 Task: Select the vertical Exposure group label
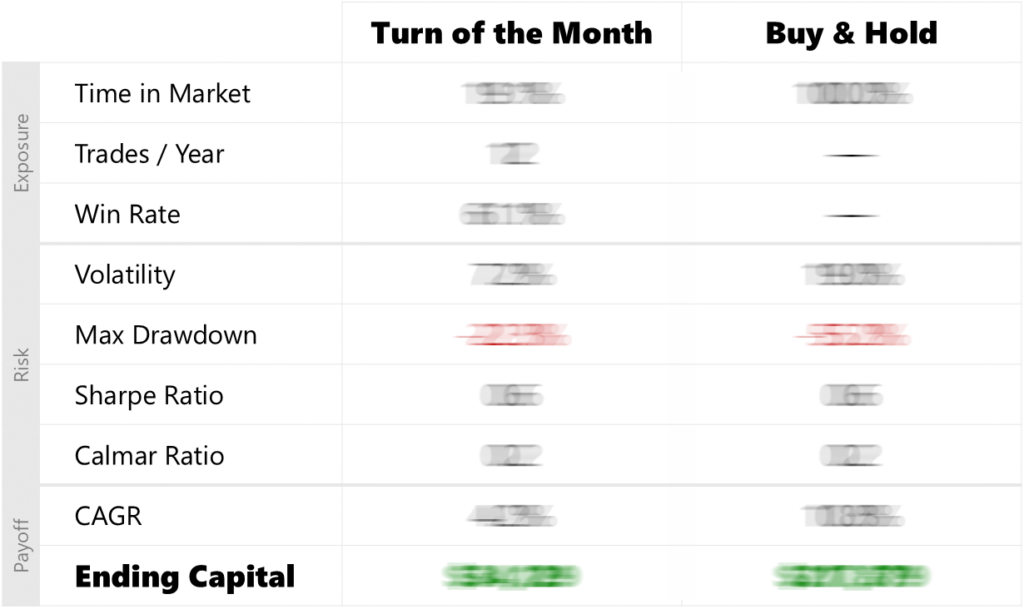click(22, 153)
